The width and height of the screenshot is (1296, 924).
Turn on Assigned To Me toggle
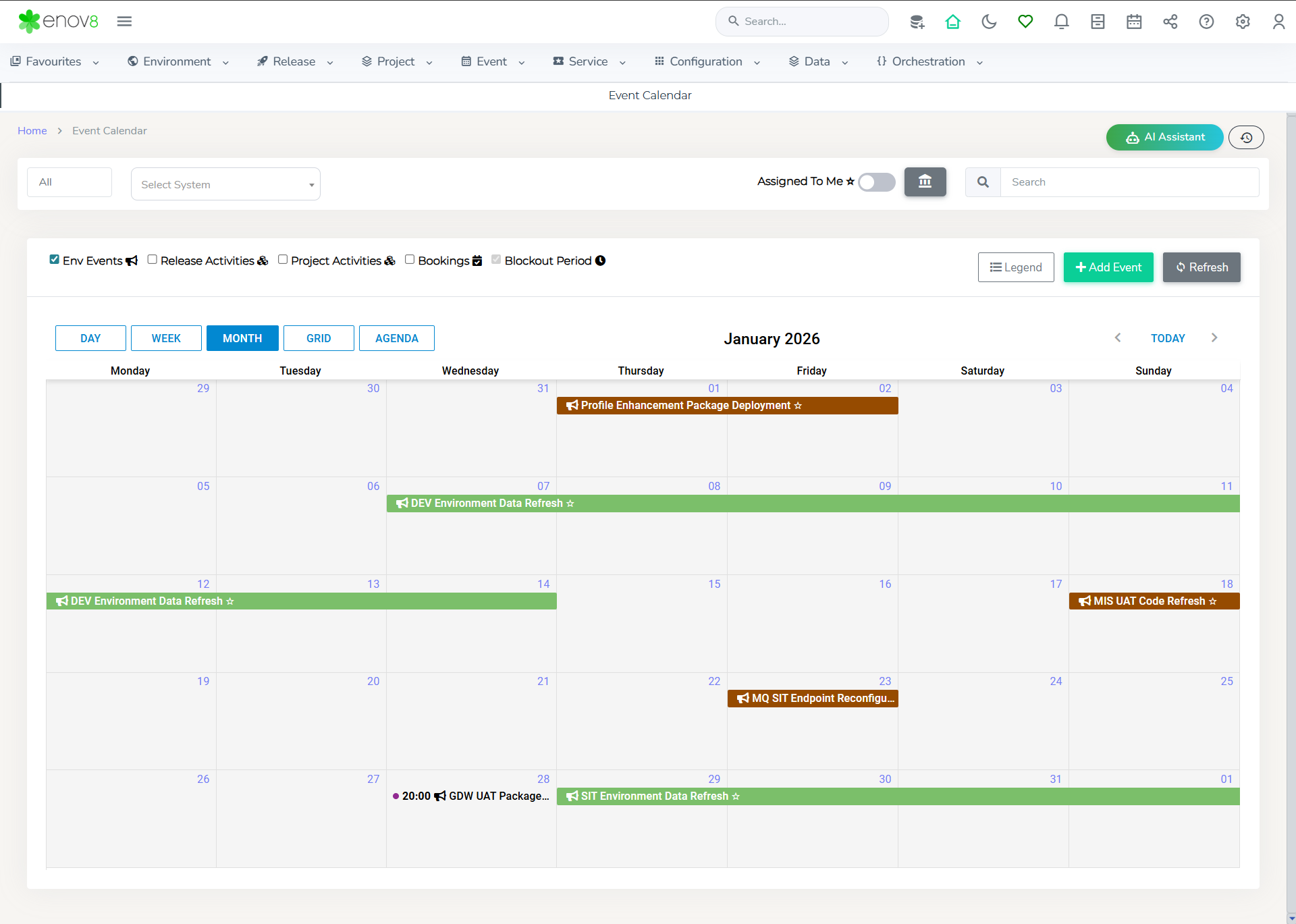pos(876,182)
